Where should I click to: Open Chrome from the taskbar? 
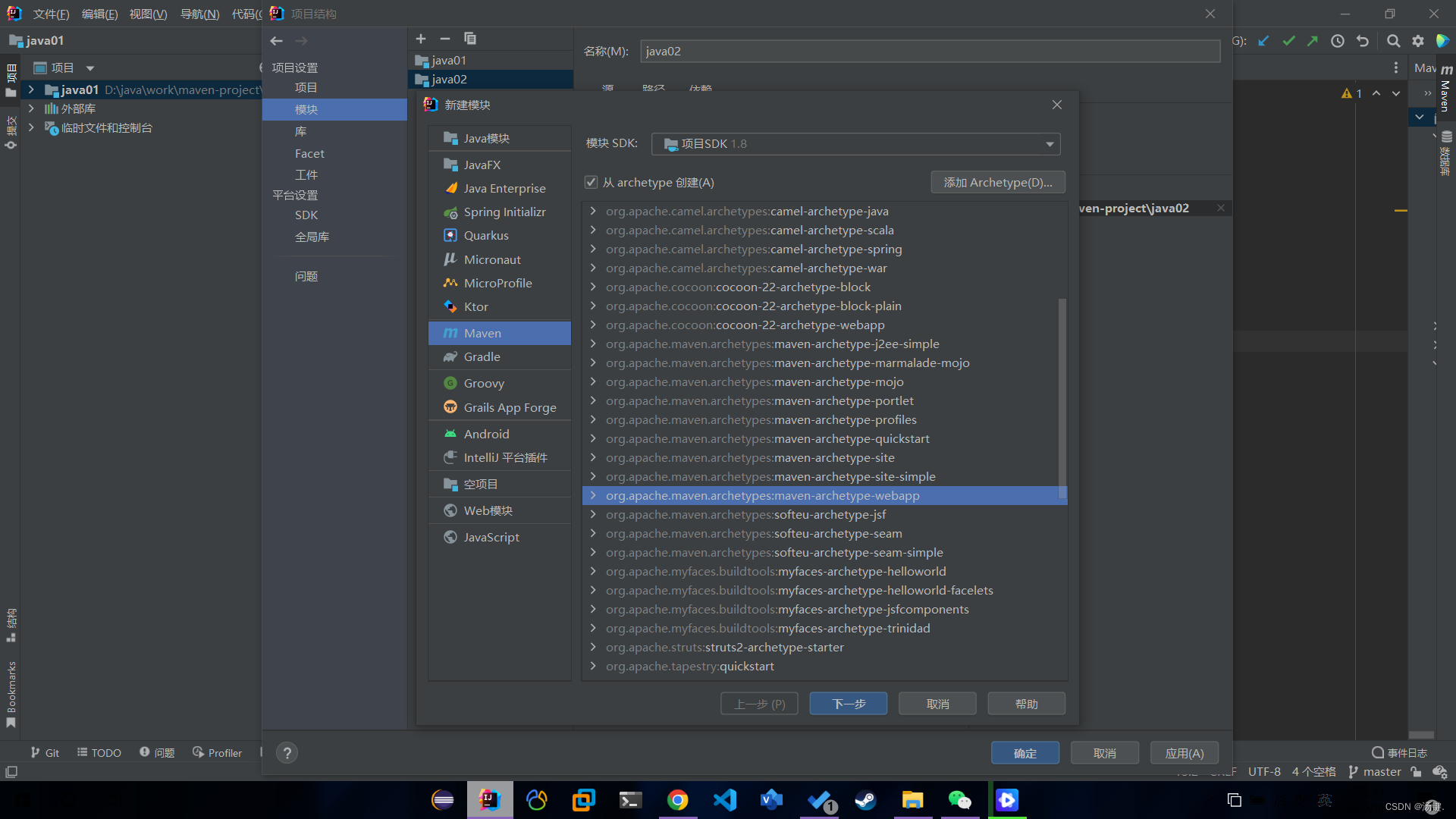point(678,800)
